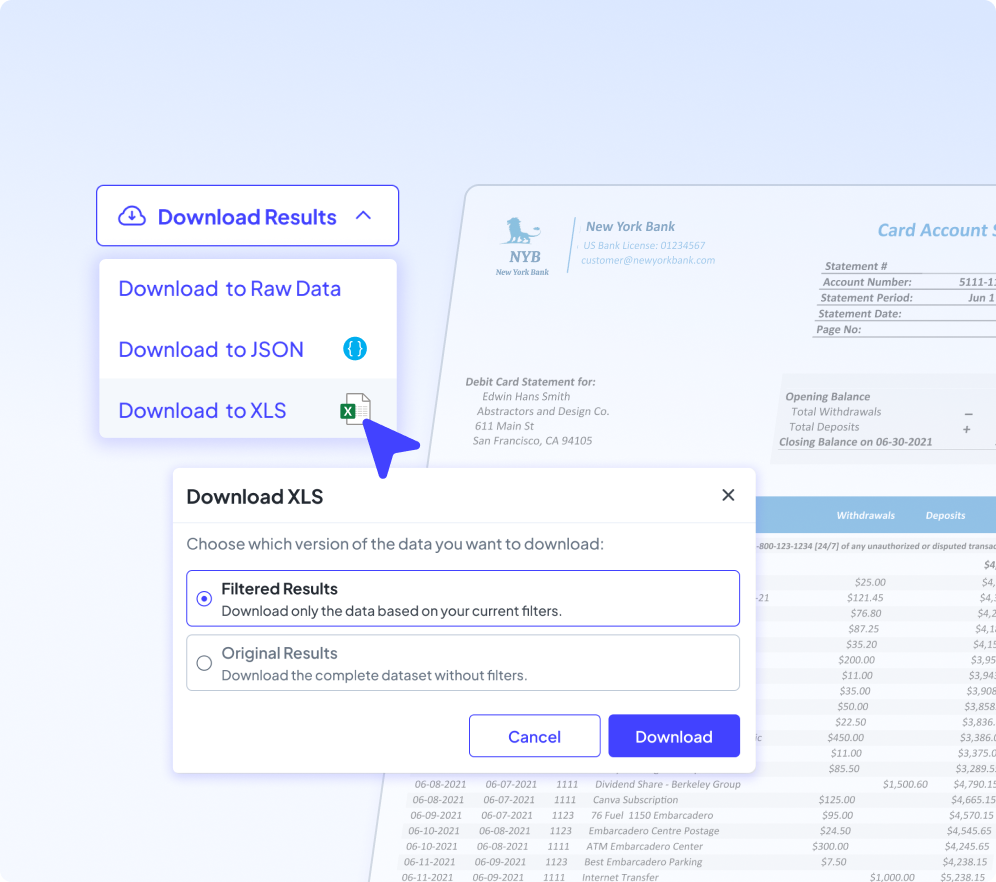Click the green Excel XLS file icon
The height and width of the screenshot is (882, 996).
click(357, 409)
